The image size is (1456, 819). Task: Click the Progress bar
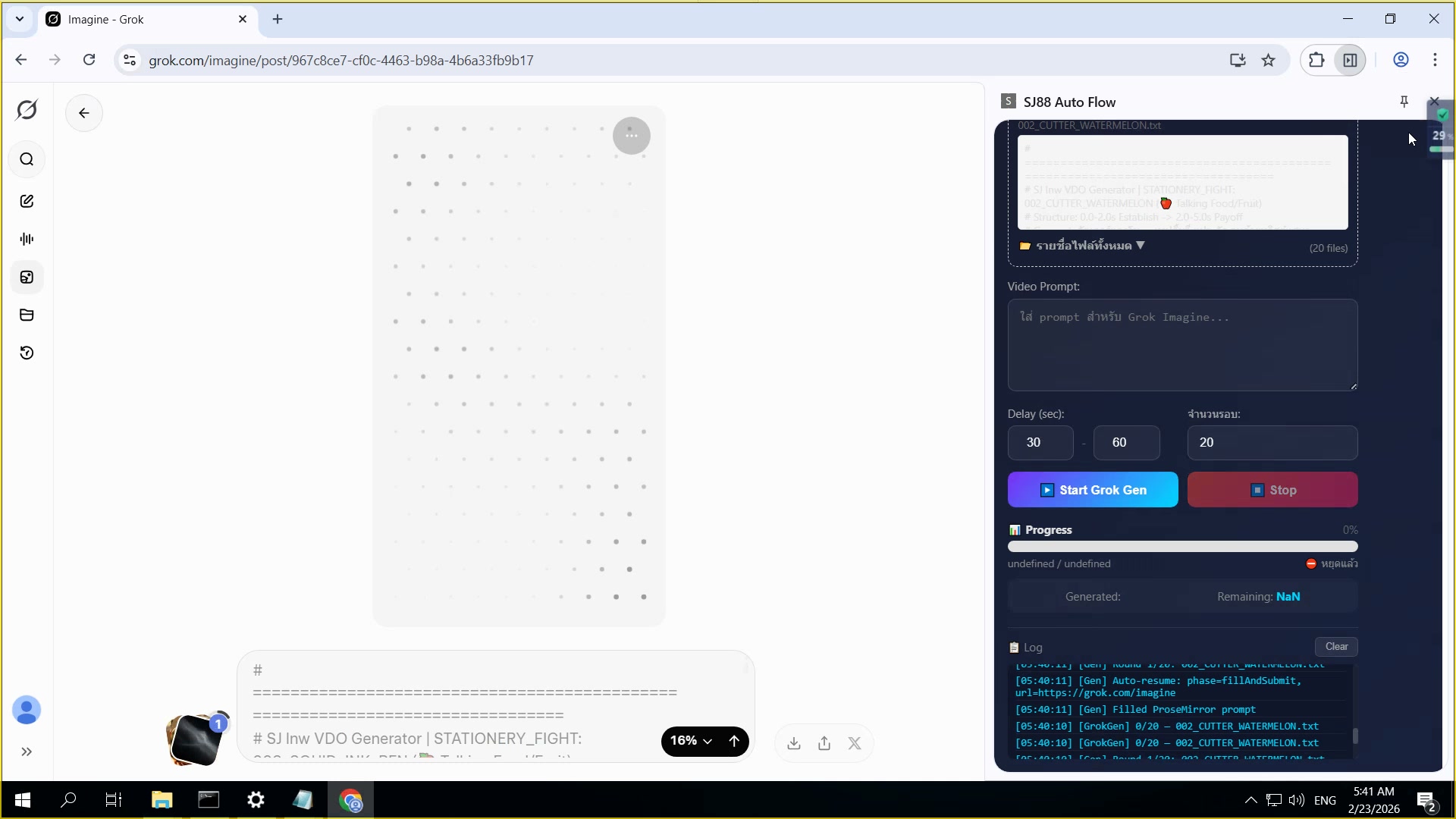(1181, 547)
